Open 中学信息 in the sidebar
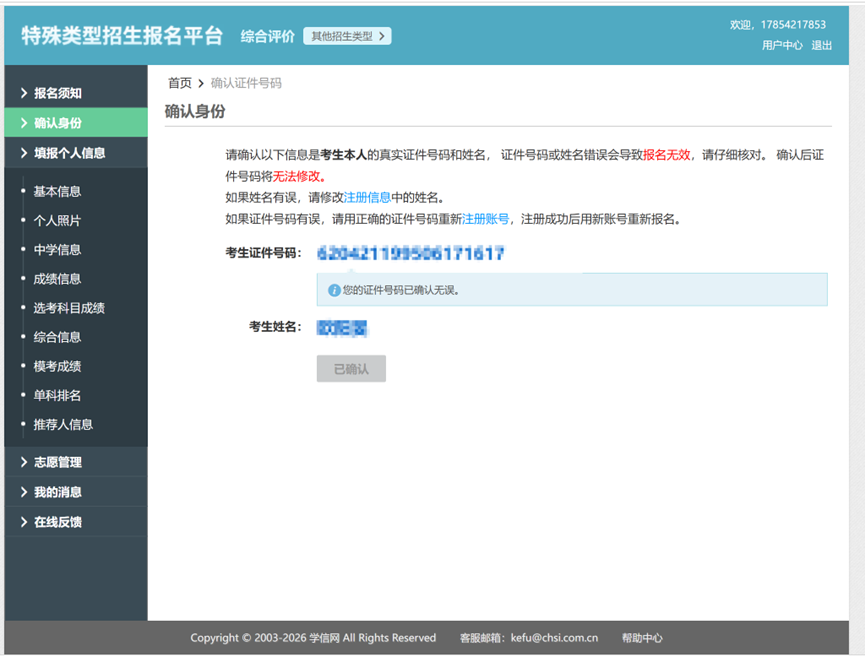Image resolution: width=865 pixels, height=657 pixels. tap(57, 250)
